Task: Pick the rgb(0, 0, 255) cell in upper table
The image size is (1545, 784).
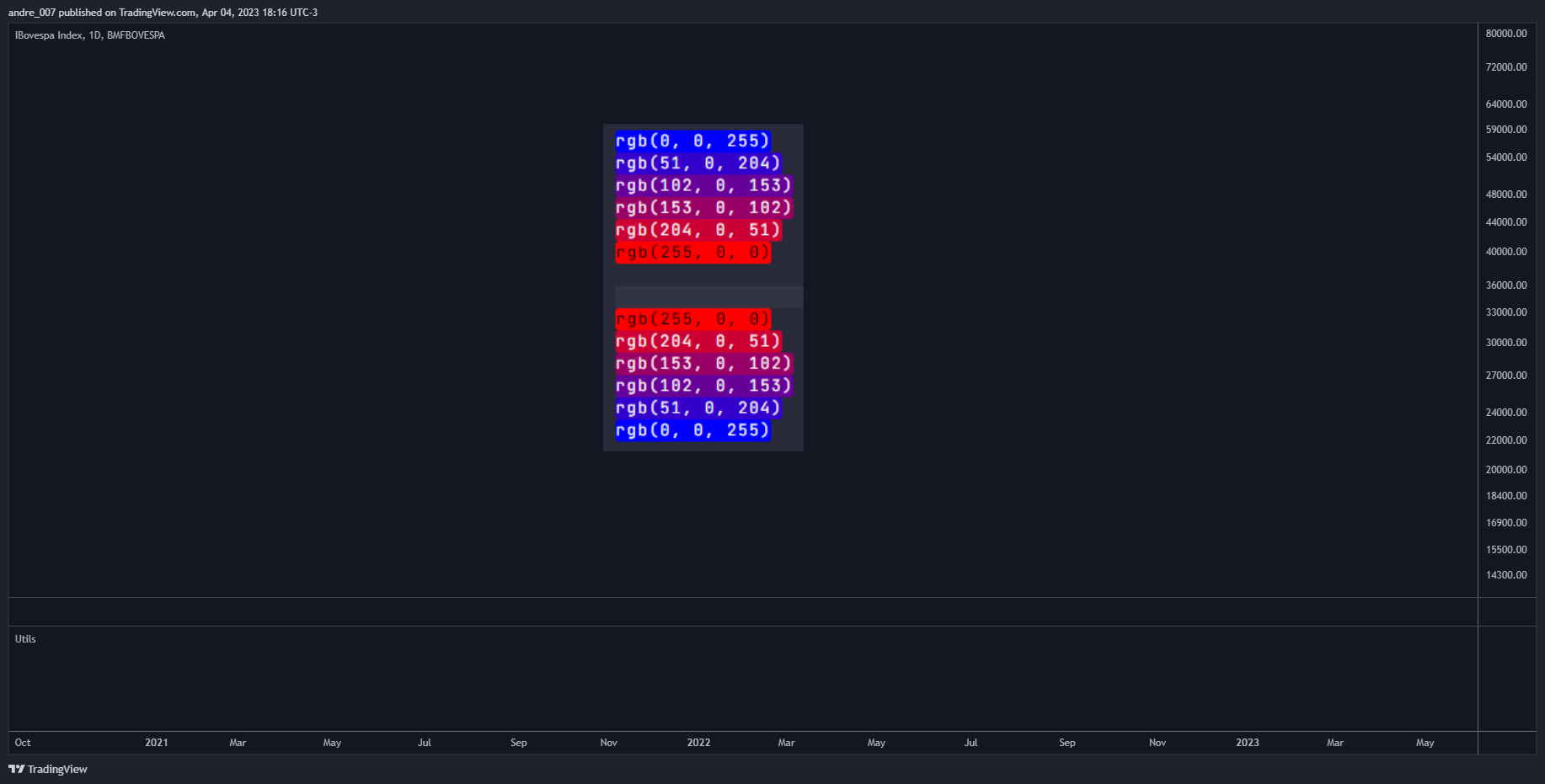Action: coord(692,141)
